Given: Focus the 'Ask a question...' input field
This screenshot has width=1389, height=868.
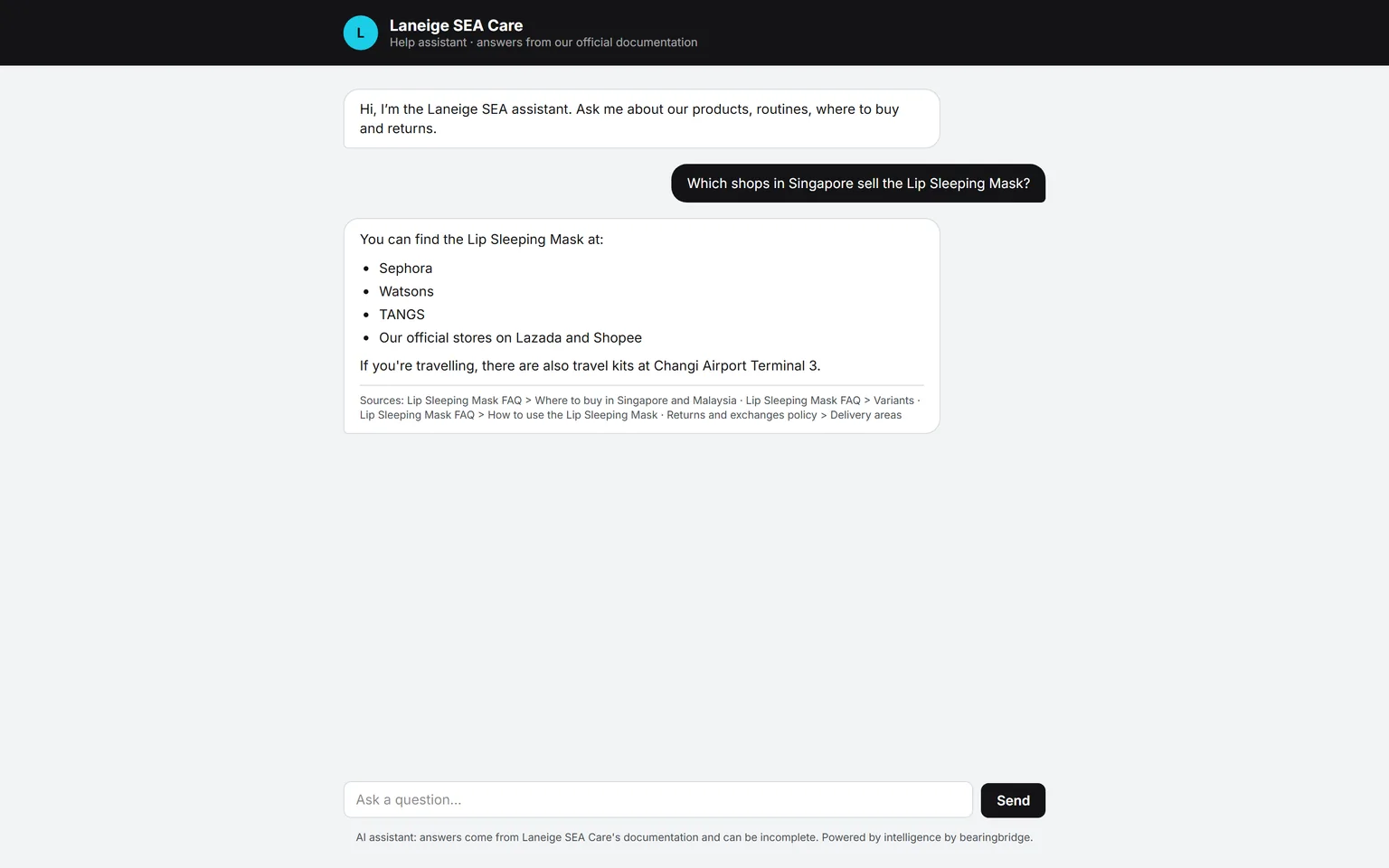Looking at the screenshot, I should (657, 800).
